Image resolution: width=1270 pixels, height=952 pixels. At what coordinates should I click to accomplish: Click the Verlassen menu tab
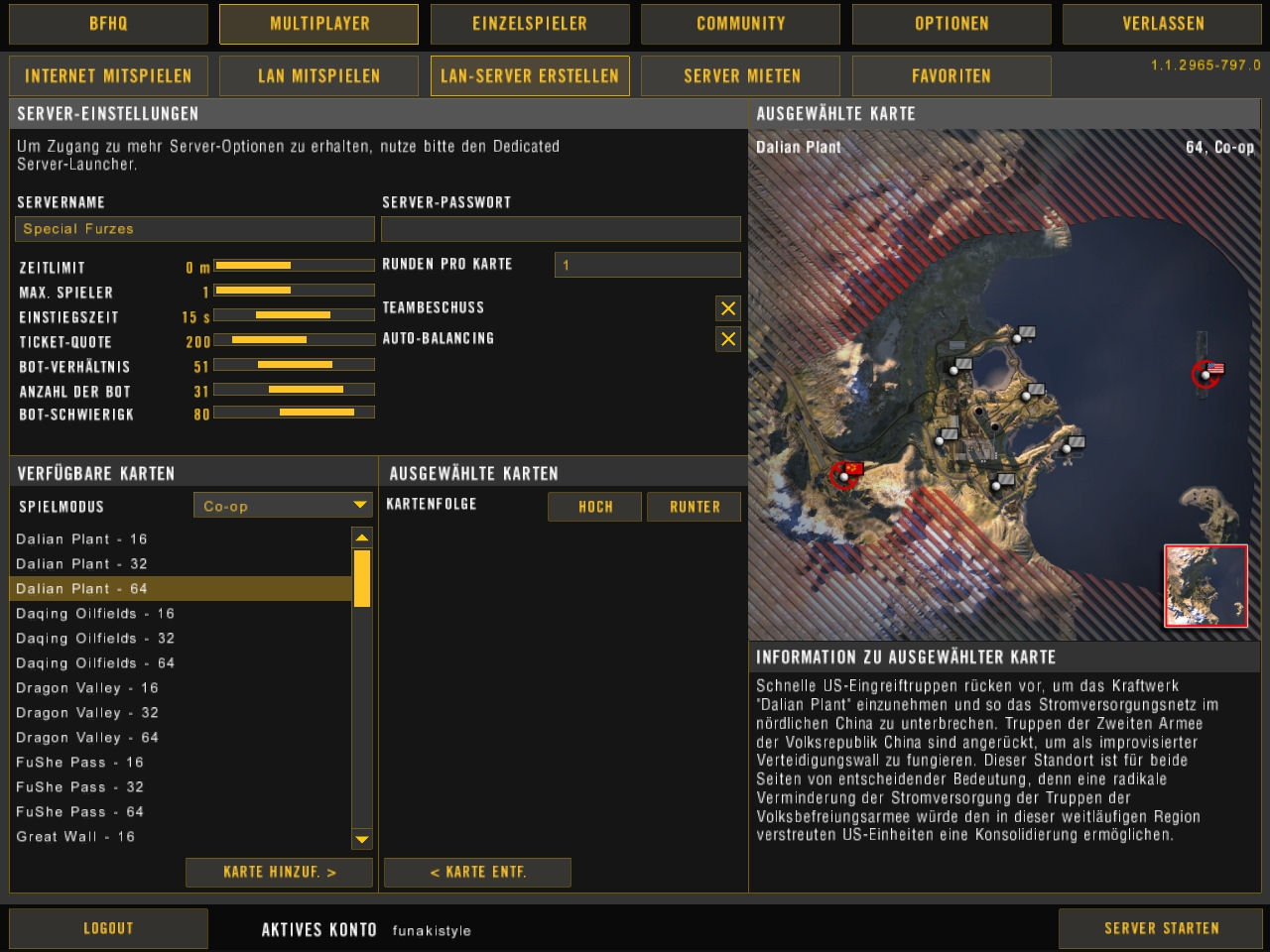pos(1163,24)
